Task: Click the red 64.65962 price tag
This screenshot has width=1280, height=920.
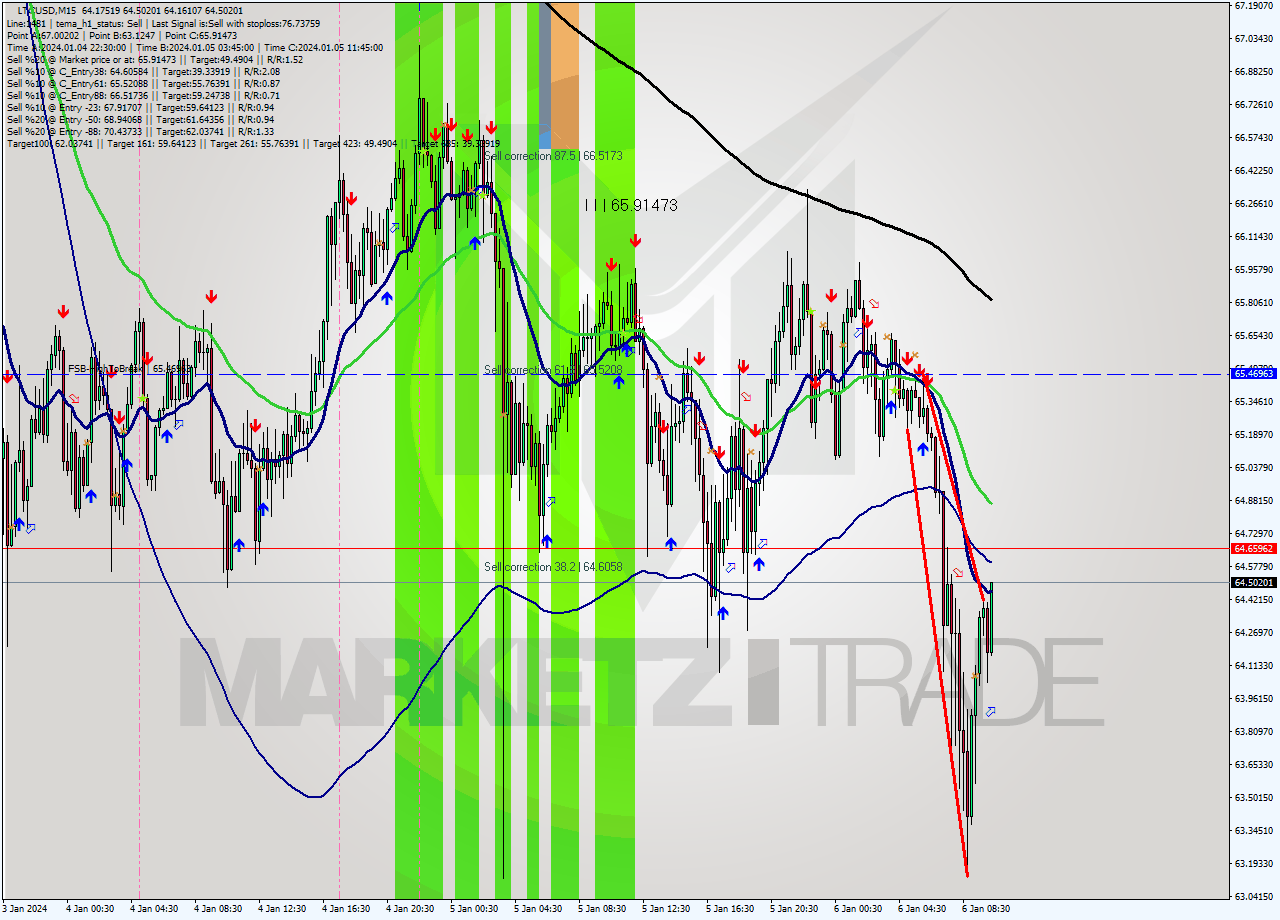Action: pyautogui.click(x=1254, y=548)
